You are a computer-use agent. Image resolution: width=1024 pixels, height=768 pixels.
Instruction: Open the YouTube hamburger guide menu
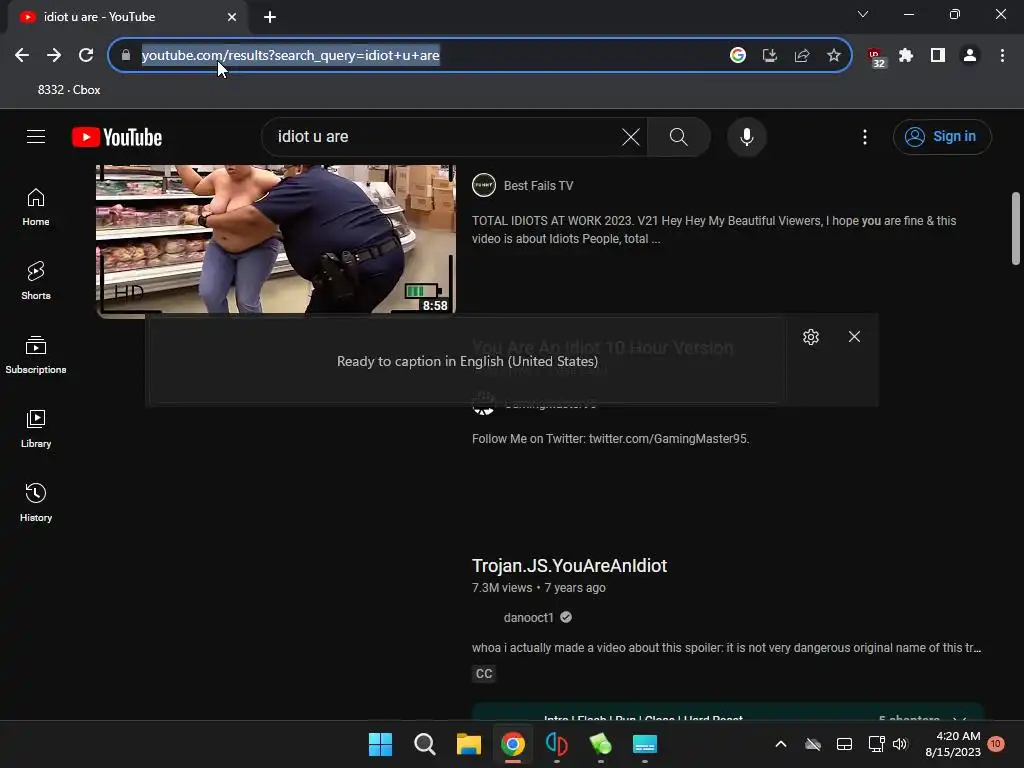36,136
